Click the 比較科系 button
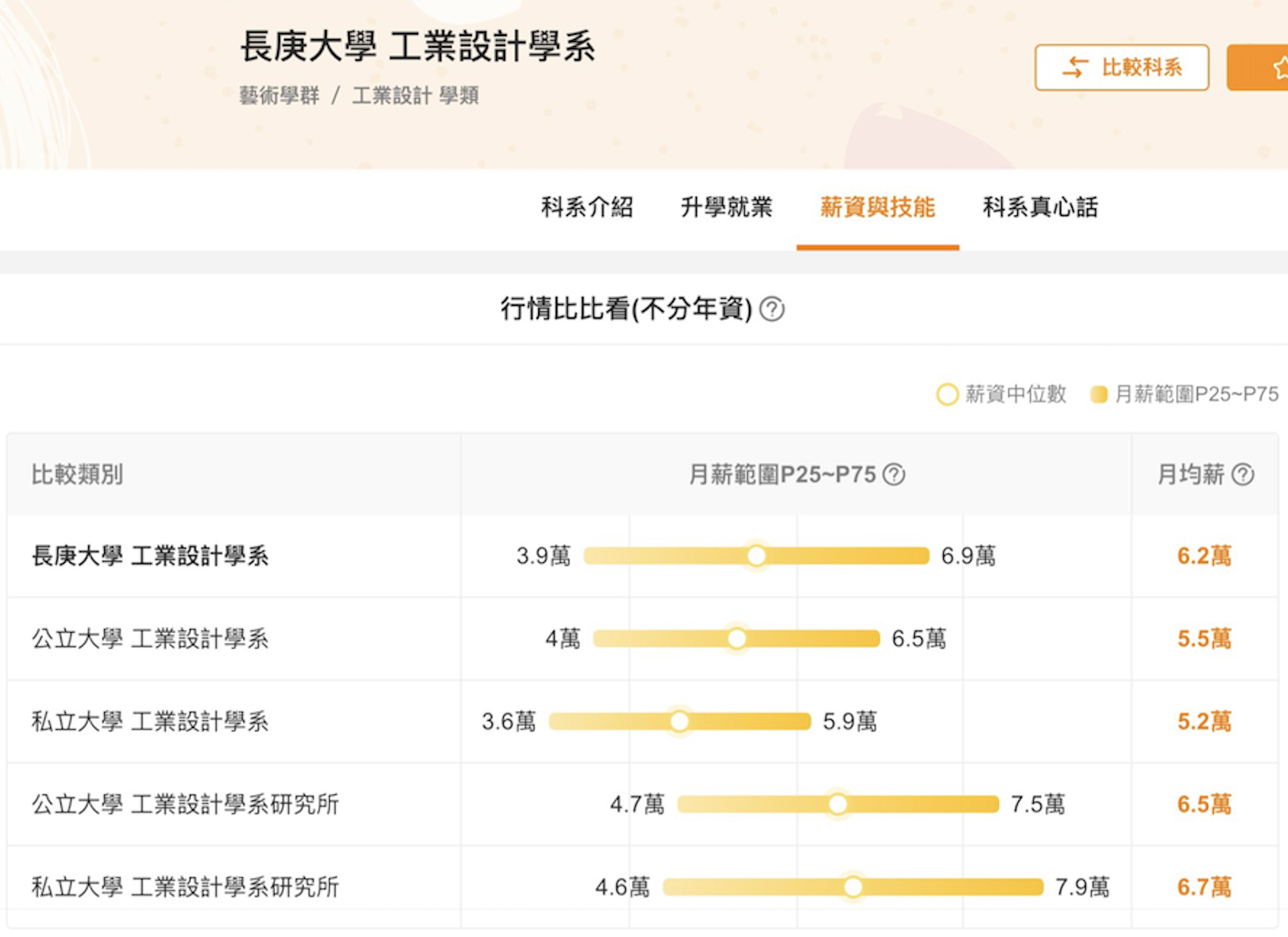The height and width of the screenshot is (937, 1288). click(1122, 66)
